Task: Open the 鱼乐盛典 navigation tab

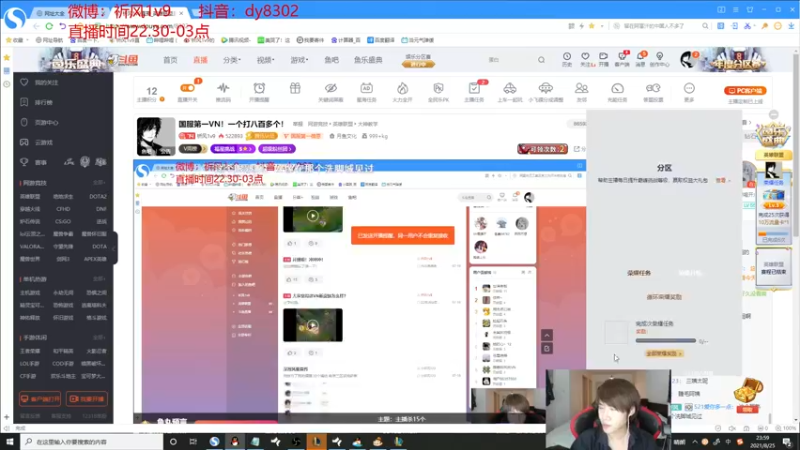Action: (368, 60)
